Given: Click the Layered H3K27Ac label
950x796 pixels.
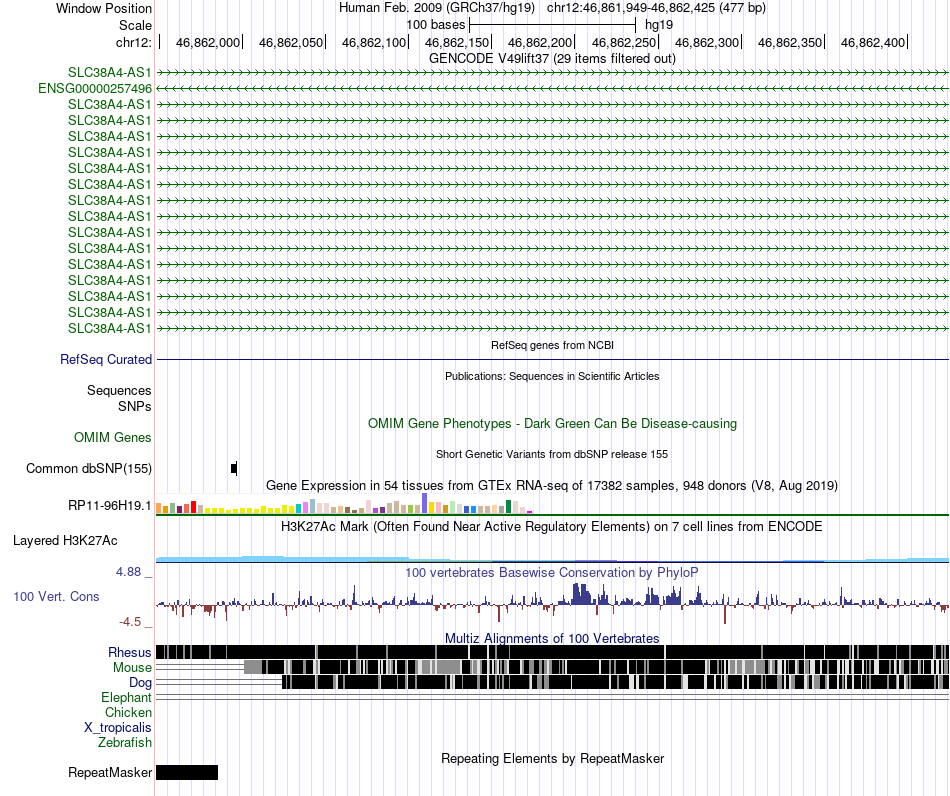Looking at the screenshot, I should [65, 540].
